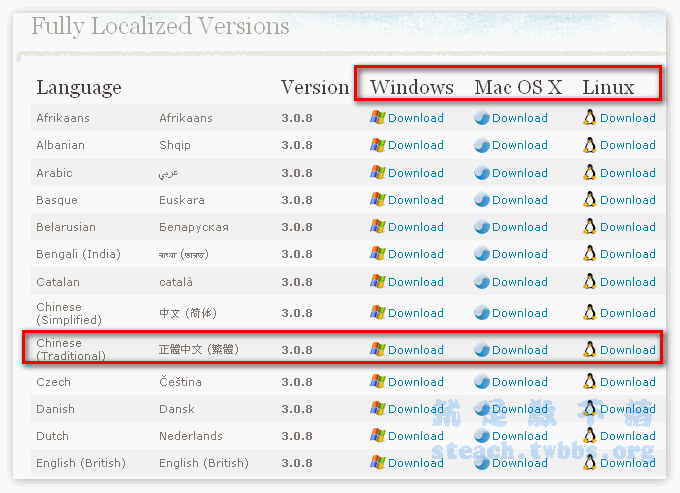Download Chinese (Simplified) for Windows
Screen dimensions: 680x493
coord(415,313)
